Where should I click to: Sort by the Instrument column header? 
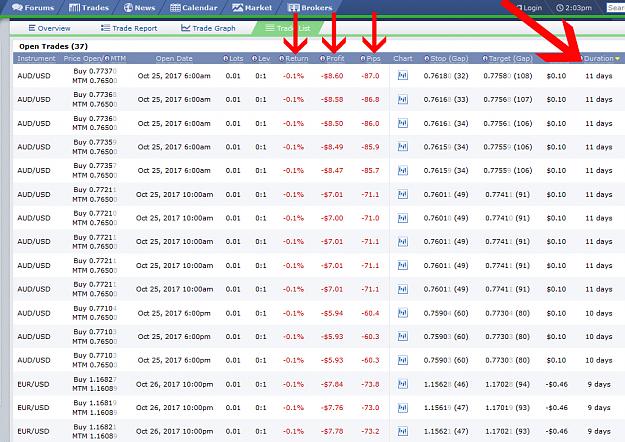coord(36,59)
